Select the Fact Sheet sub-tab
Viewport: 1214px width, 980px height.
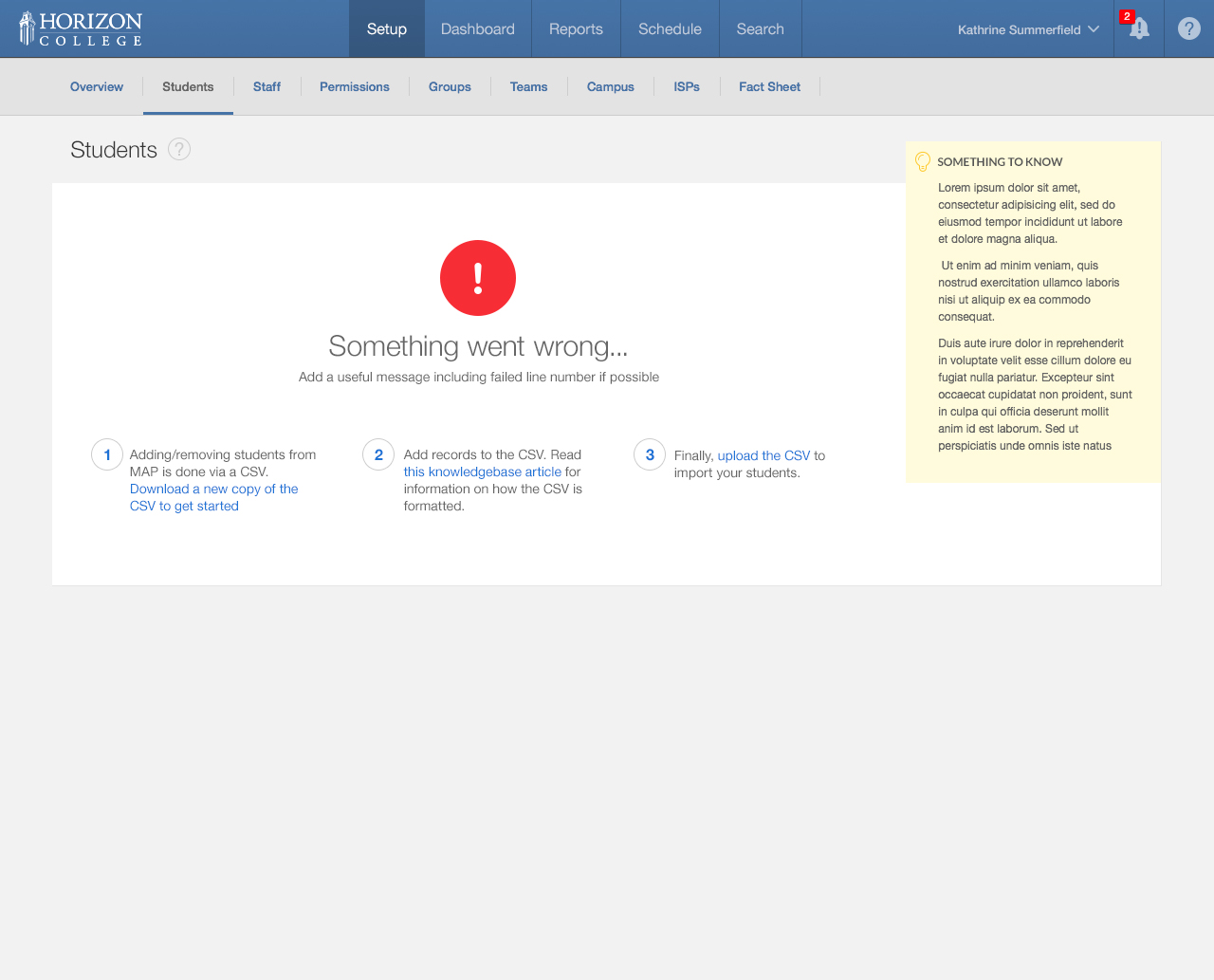click(770, 86)
